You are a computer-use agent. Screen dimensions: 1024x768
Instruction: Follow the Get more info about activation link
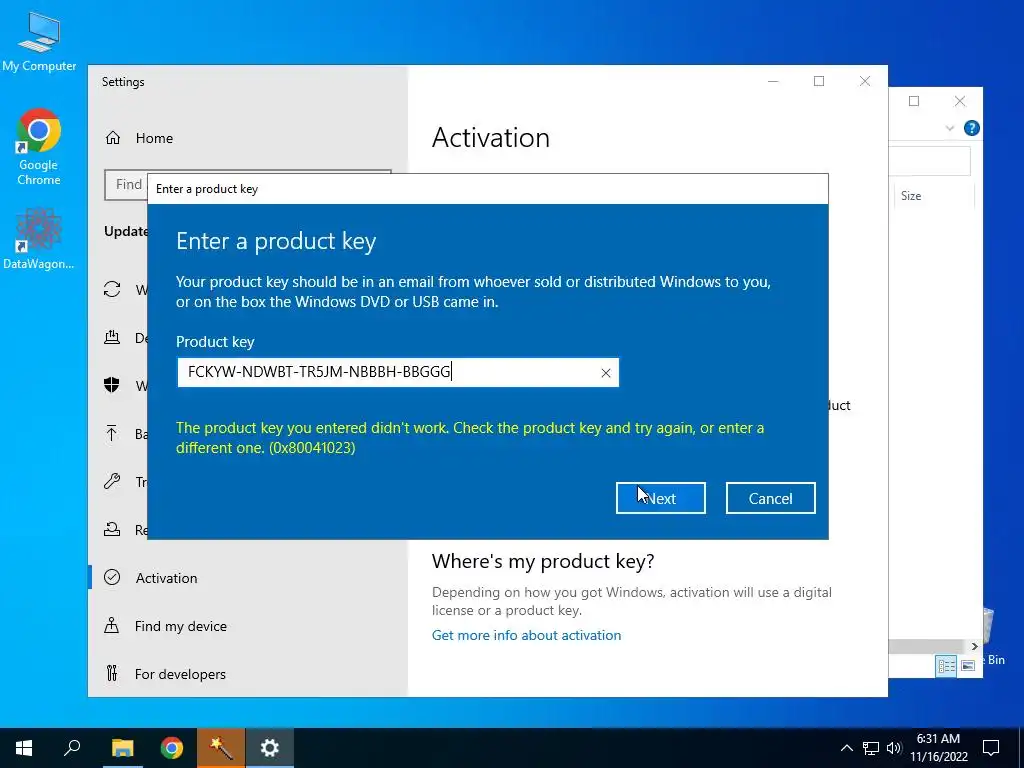526,635
